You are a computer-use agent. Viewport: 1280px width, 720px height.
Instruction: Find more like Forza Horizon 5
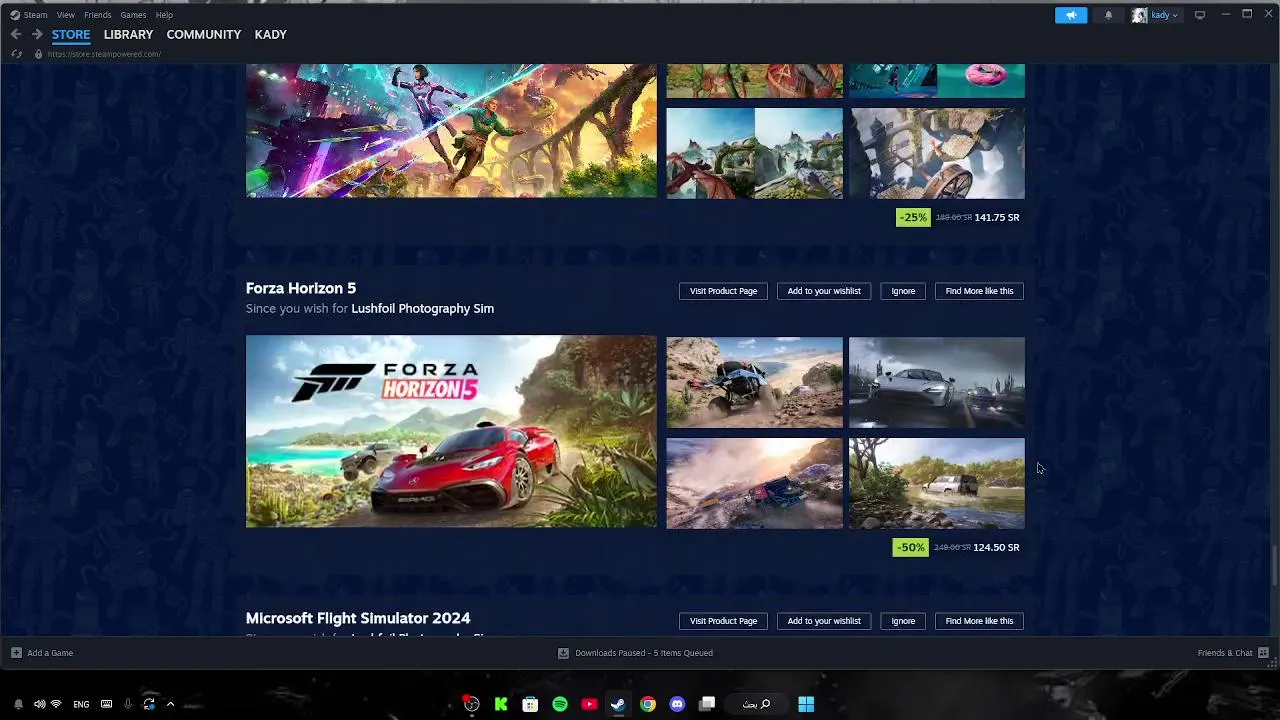click(979, 291)
